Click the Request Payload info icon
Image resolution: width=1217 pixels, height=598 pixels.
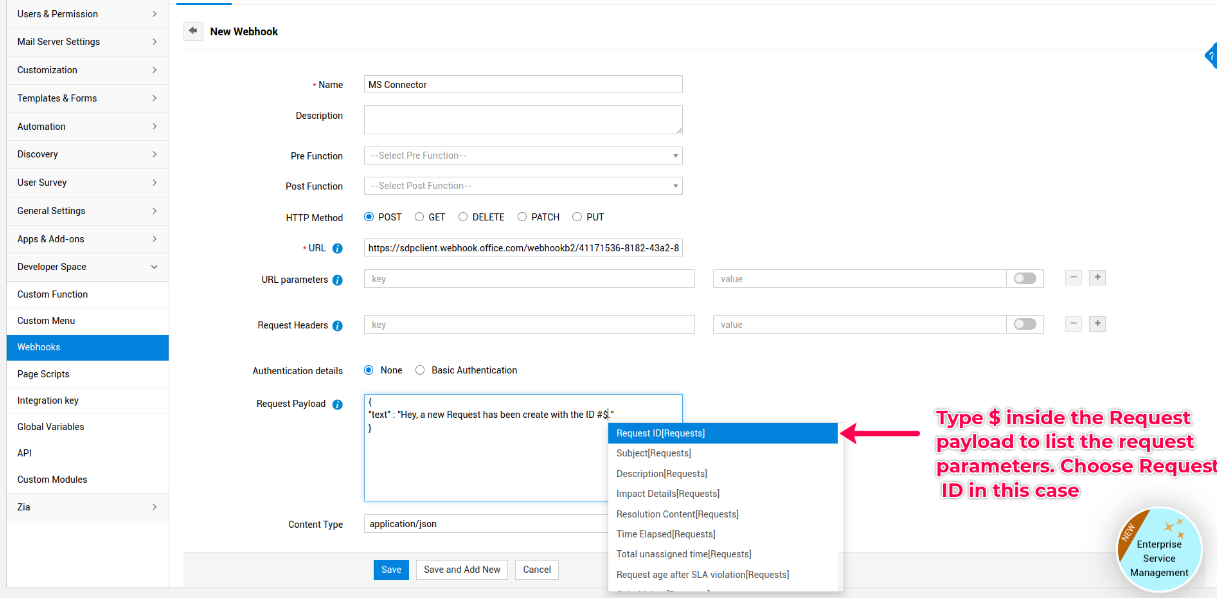tap(337, 405)
